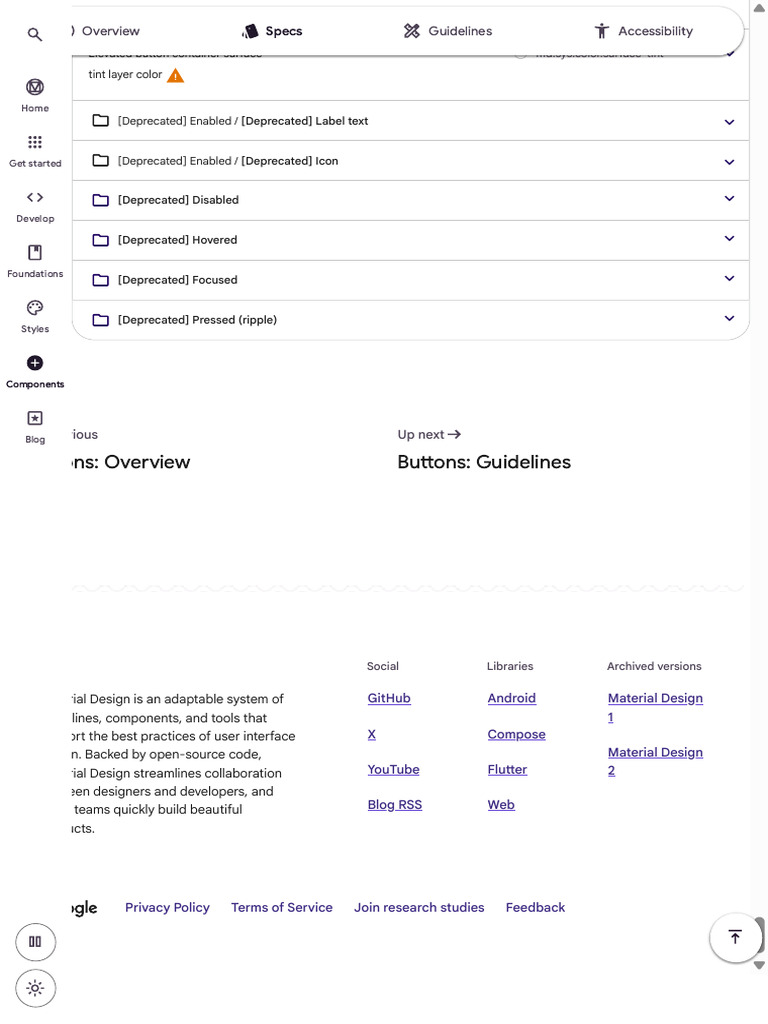
Task: Switch to the Accessibility tab
Action: [643, 31]
